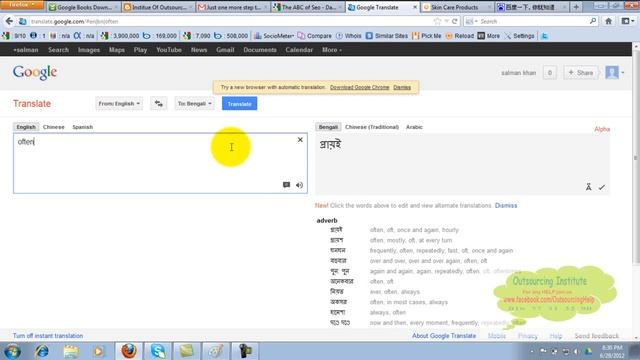Open Settings in the SEO toolbar
Image resolution: width=640 pixels, height=360 pixels.
[520, 36]
